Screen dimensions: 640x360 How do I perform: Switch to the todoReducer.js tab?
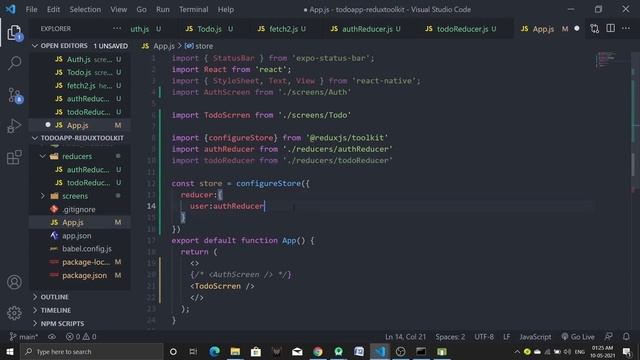(x=461, y=29)
